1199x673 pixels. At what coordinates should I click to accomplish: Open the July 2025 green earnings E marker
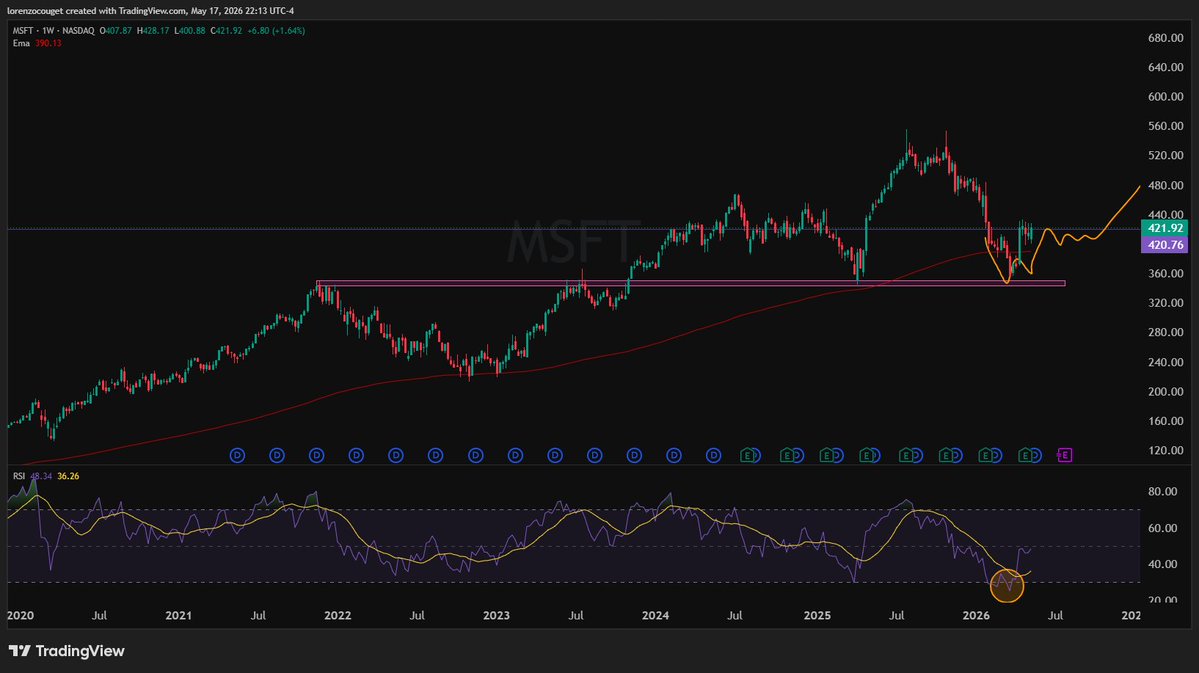905,455
